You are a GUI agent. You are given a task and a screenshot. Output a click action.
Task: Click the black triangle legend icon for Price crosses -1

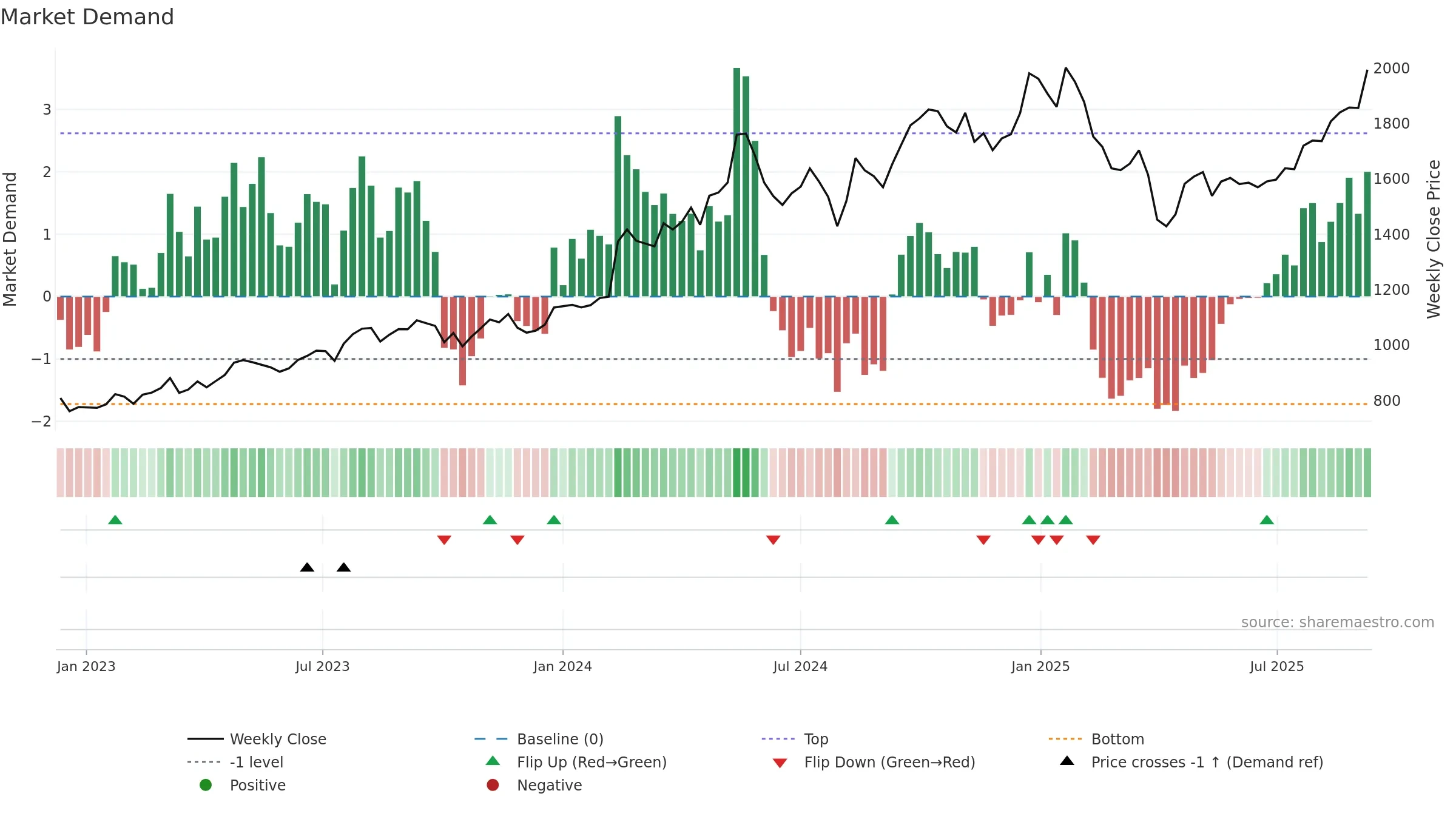[x=1067, y=761]
